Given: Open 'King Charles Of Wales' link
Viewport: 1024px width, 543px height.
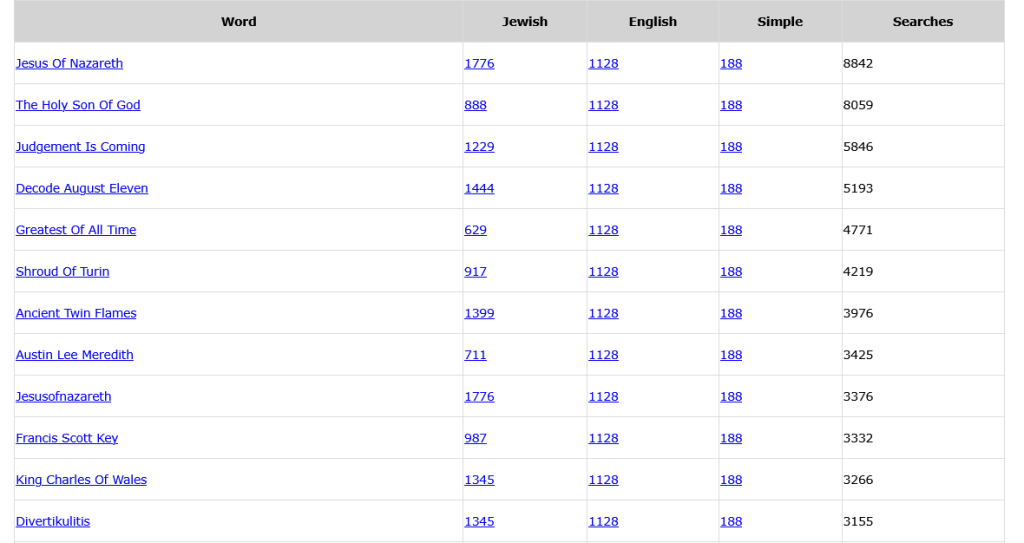Looking at the screenshot, I should [81, 480].
